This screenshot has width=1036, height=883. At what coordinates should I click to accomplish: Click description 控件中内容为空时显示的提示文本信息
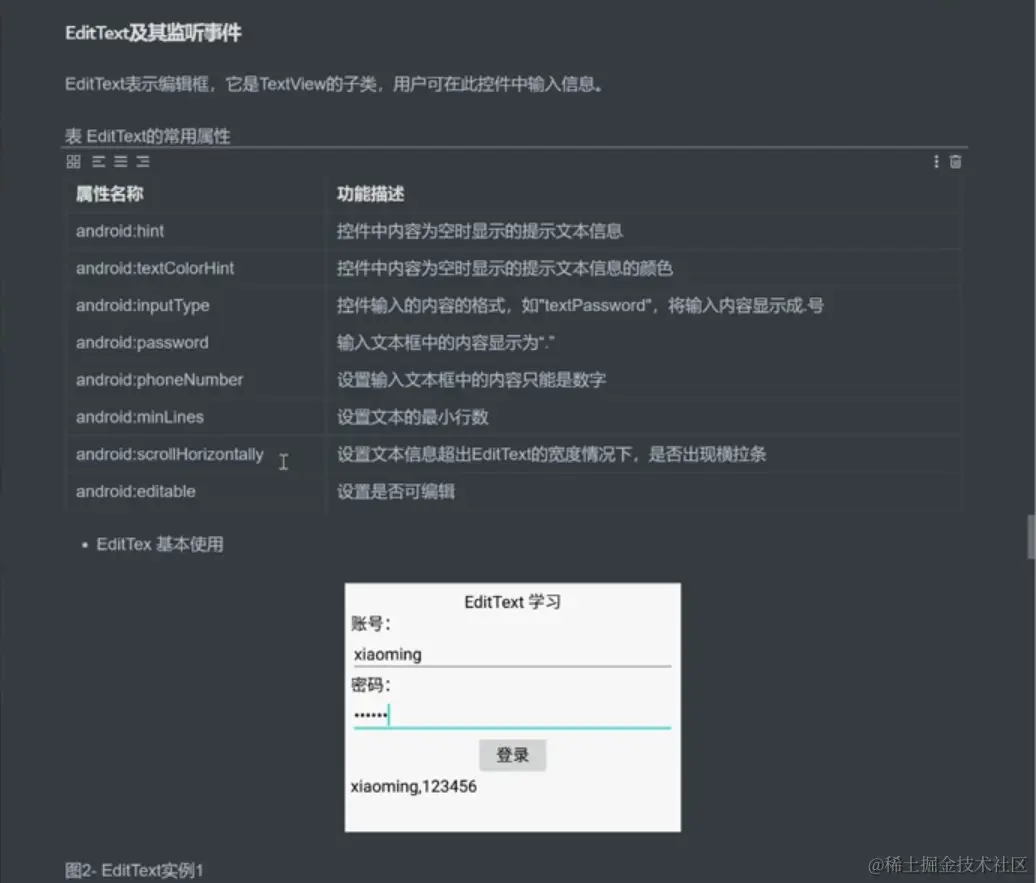pyautogui.click(x=480, y=231)
